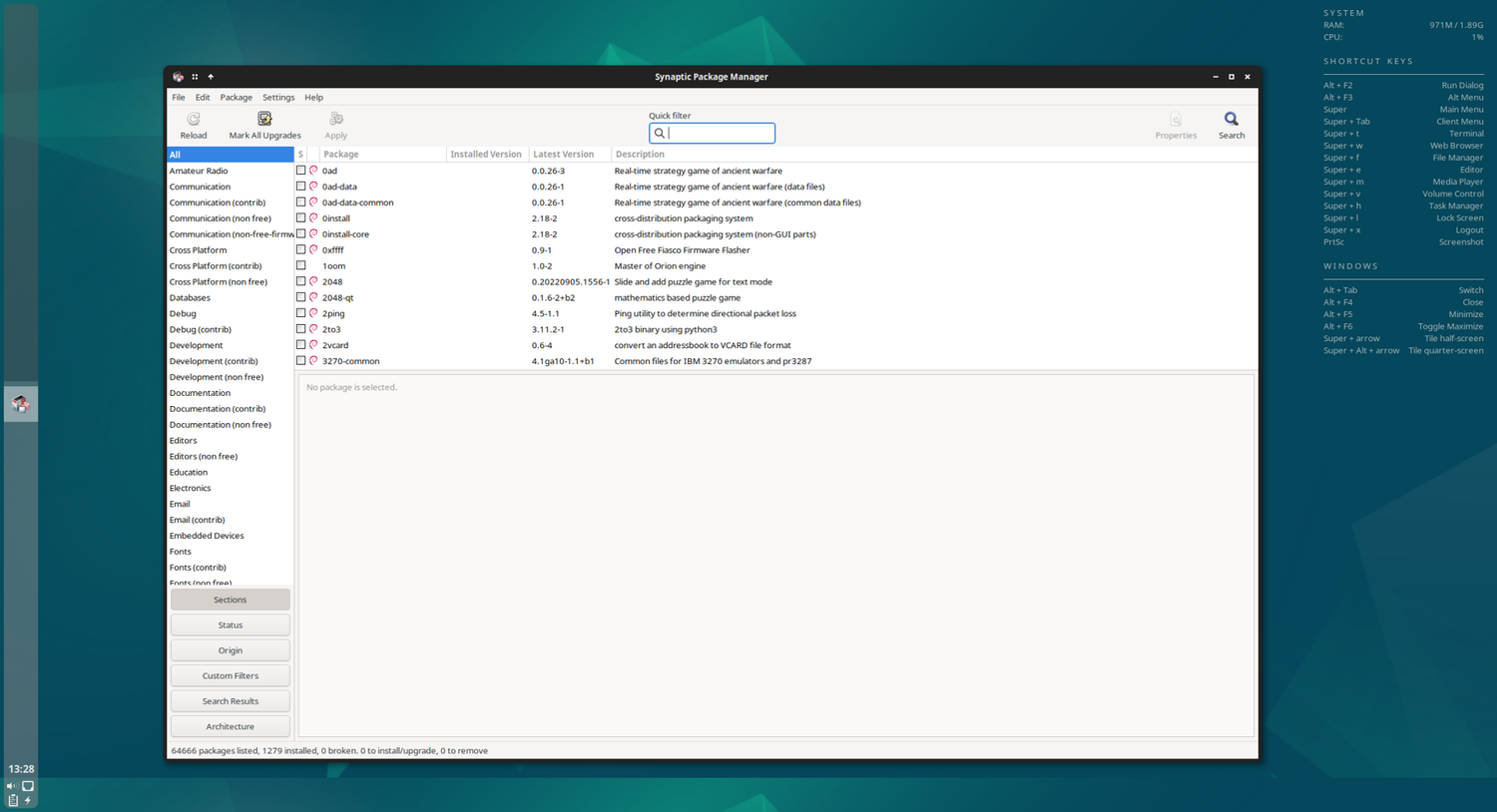Tick the checkbox for package 0ad
Screen dimensions: 1497x812
[300, 171]
